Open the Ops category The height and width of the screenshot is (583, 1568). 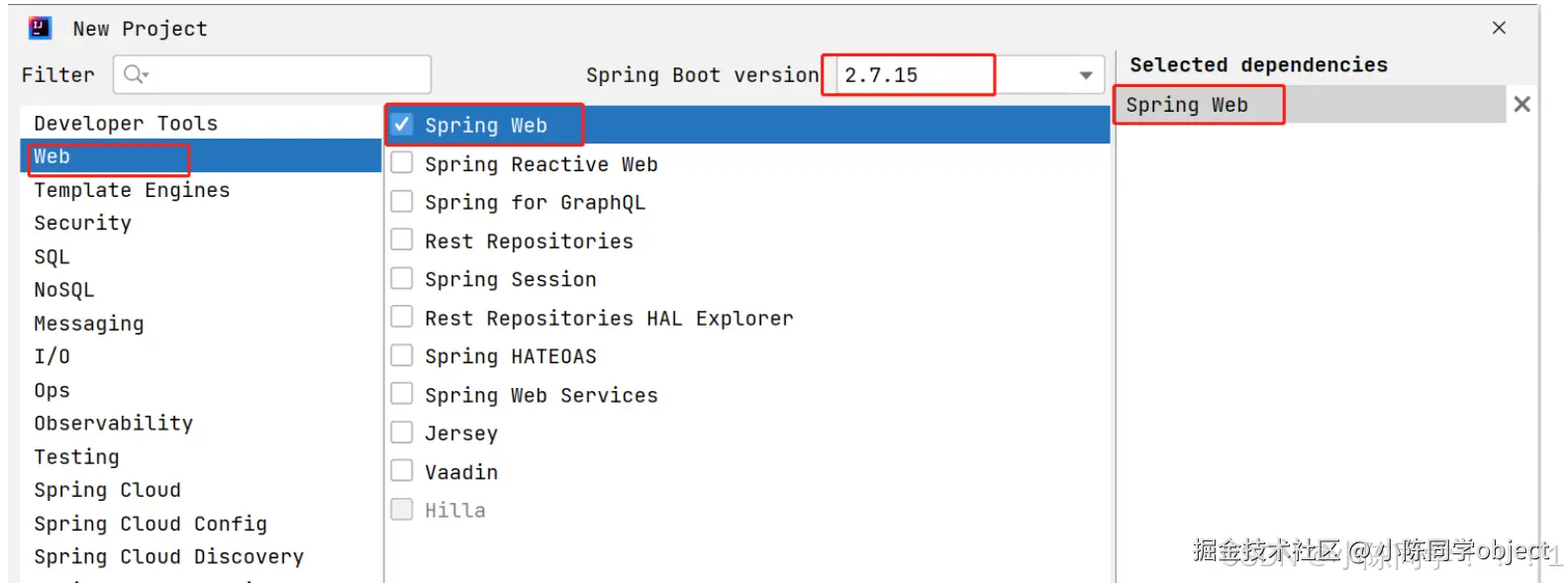tap(201, 390)
